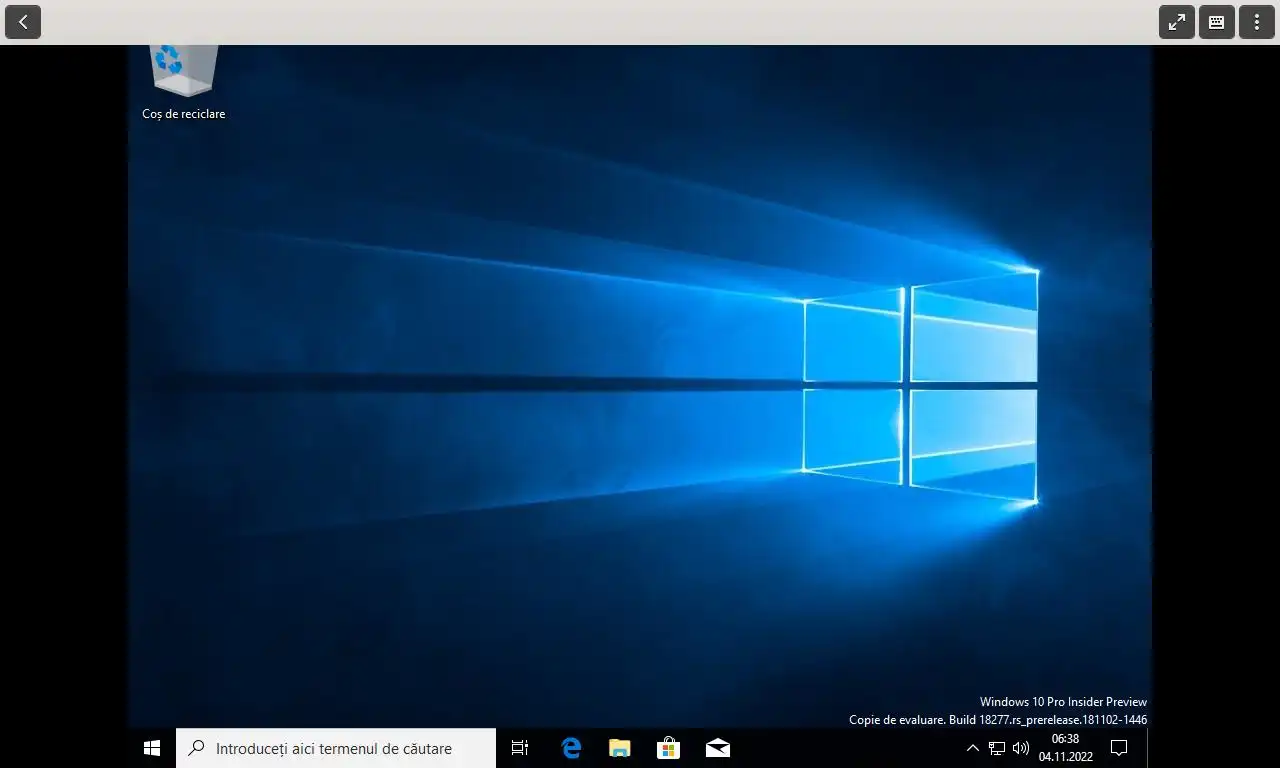Open the clock showing 06:38
The image size is (1280, 768).
[1065, 748]
